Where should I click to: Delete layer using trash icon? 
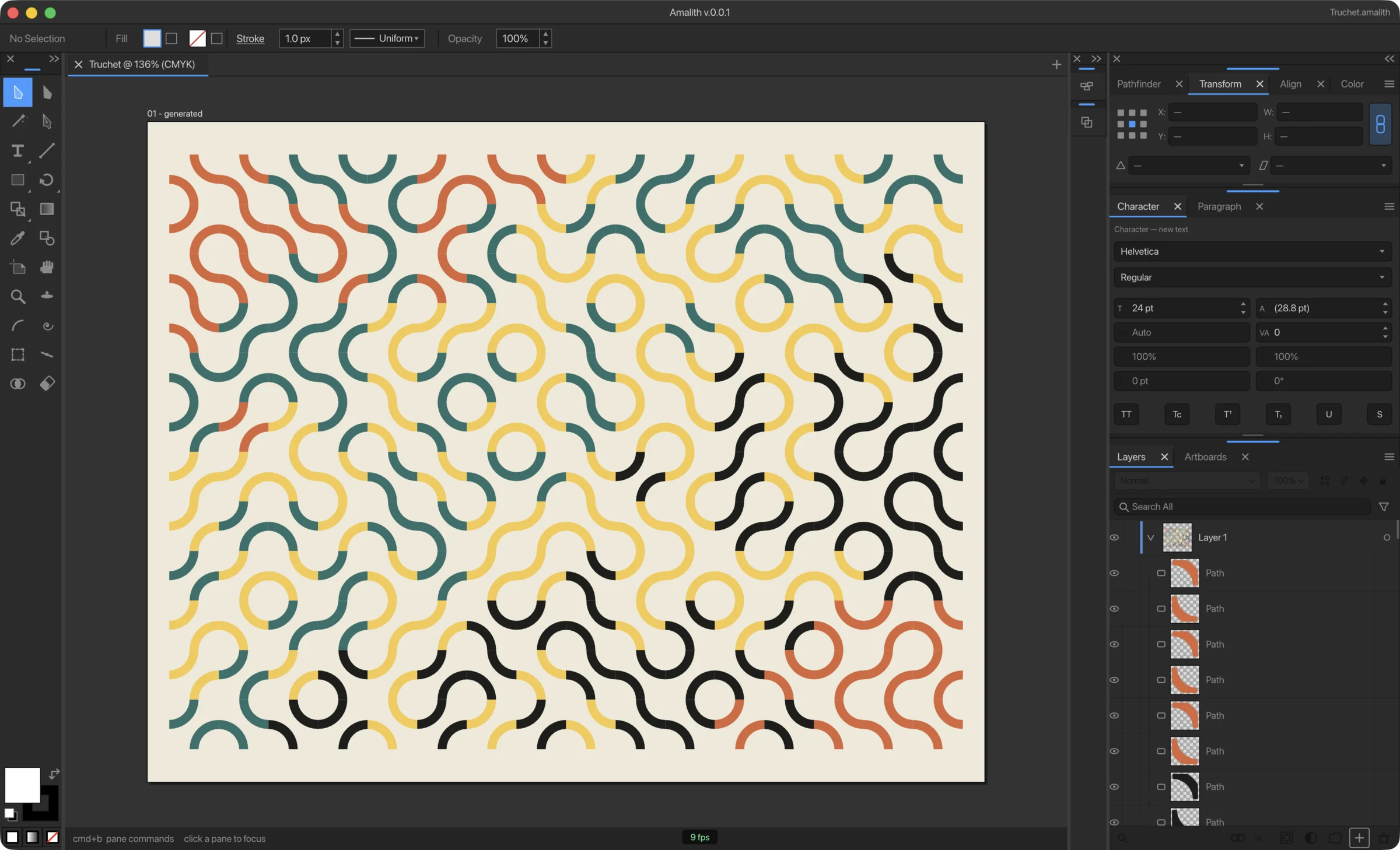(1383, 838)
